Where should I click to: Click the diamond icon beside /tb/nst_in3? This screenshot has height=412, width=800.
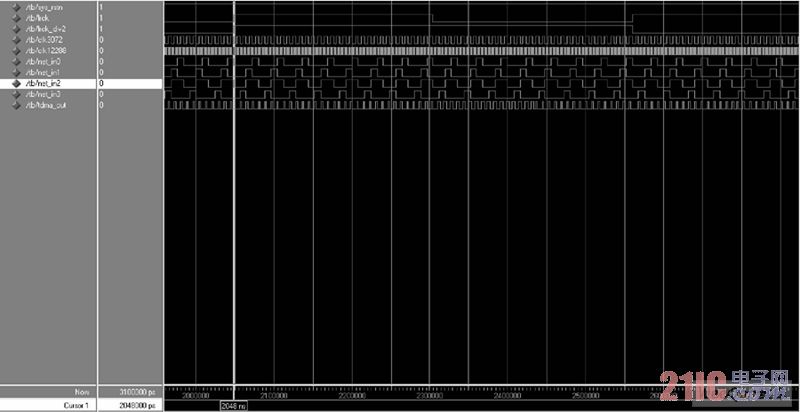pyautogui.click(x=17, y=94)
